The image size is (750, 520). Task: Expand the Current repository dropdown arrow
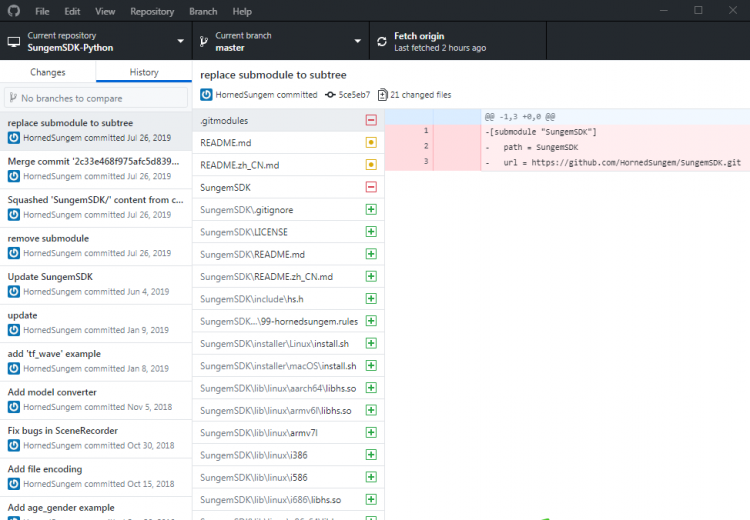click(x=180, y=41)
